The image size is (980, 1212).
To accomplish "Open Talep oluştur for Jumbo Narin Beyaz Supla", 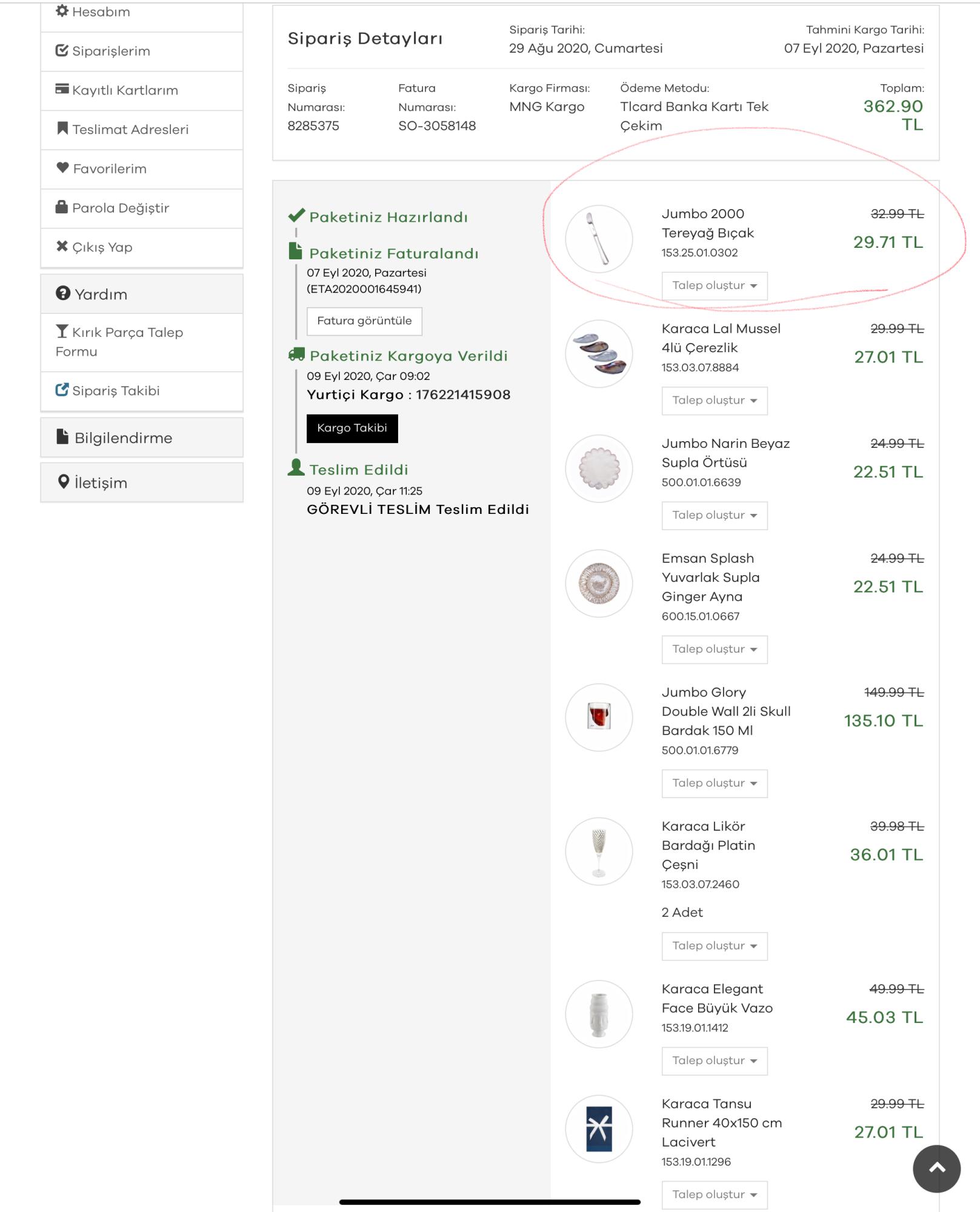I will point(715,516).
